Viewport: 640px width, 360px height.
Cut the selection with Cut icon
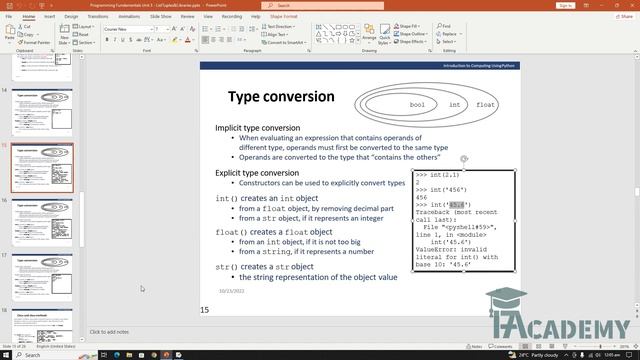tap(24, 27)
